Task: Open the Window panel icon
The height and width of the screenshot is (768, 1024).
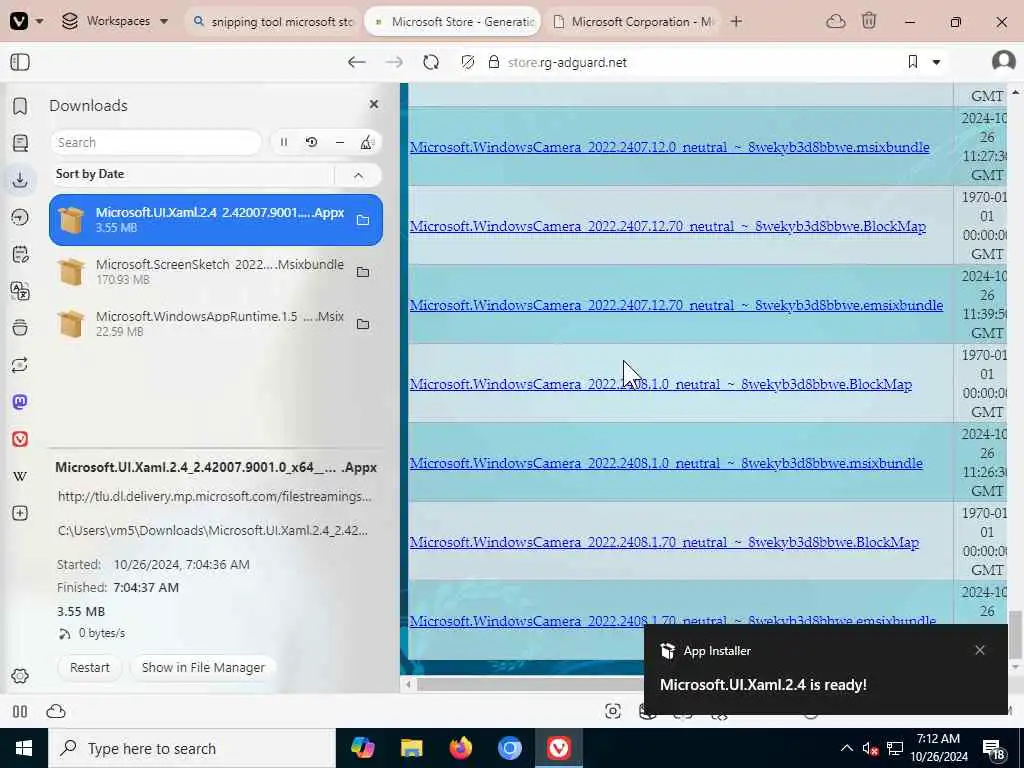Action: click(20, 327)
